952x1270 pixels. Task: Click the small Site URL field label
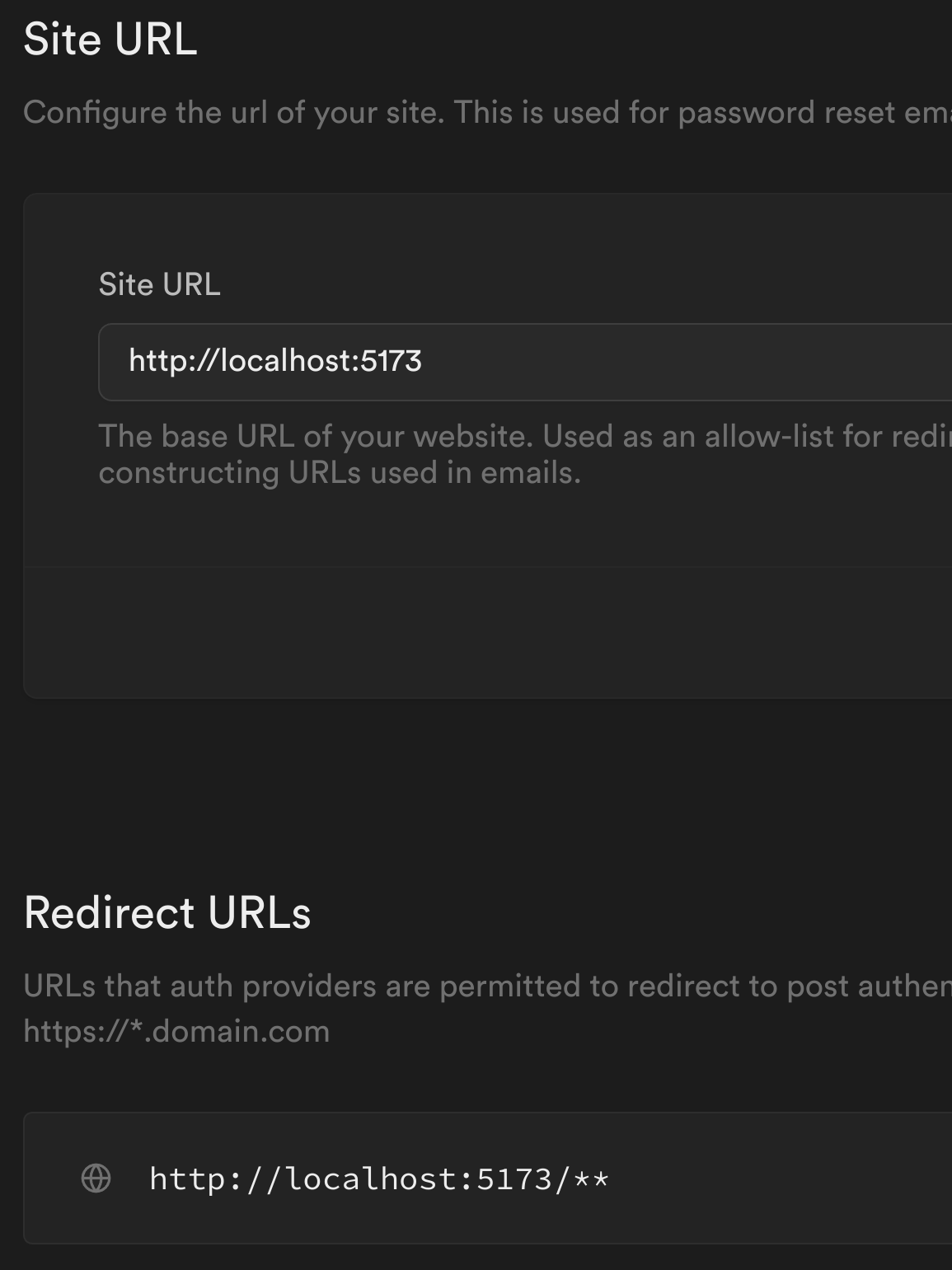(159, 285)
